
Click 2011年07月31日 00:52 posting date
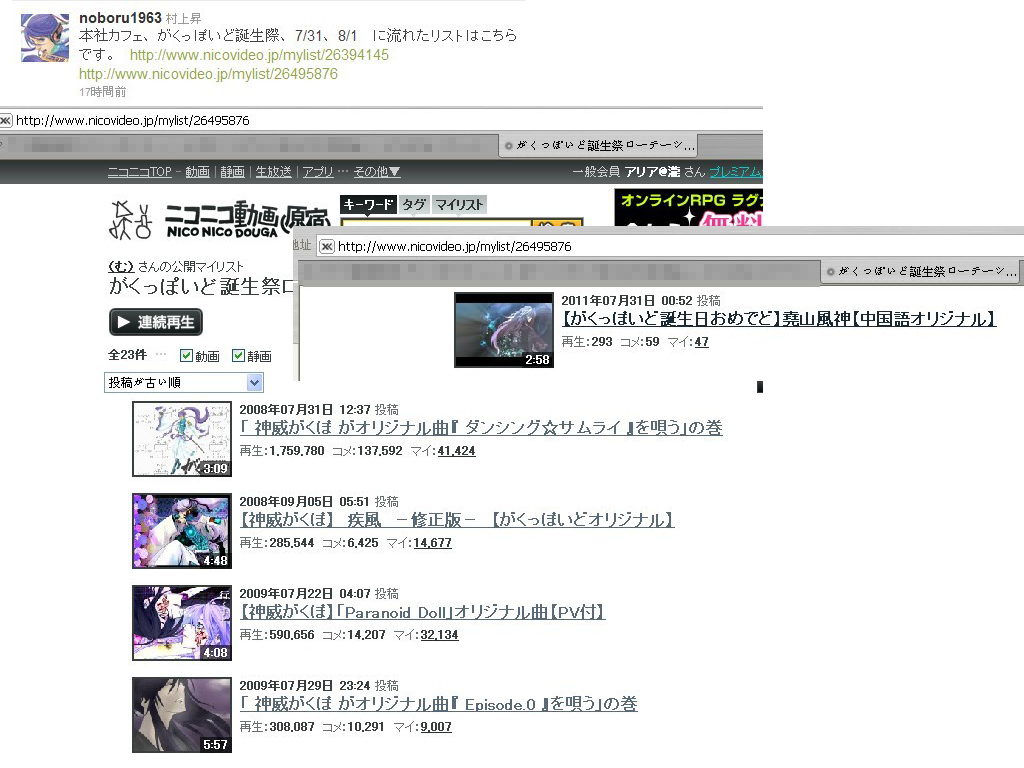point(627,300)
